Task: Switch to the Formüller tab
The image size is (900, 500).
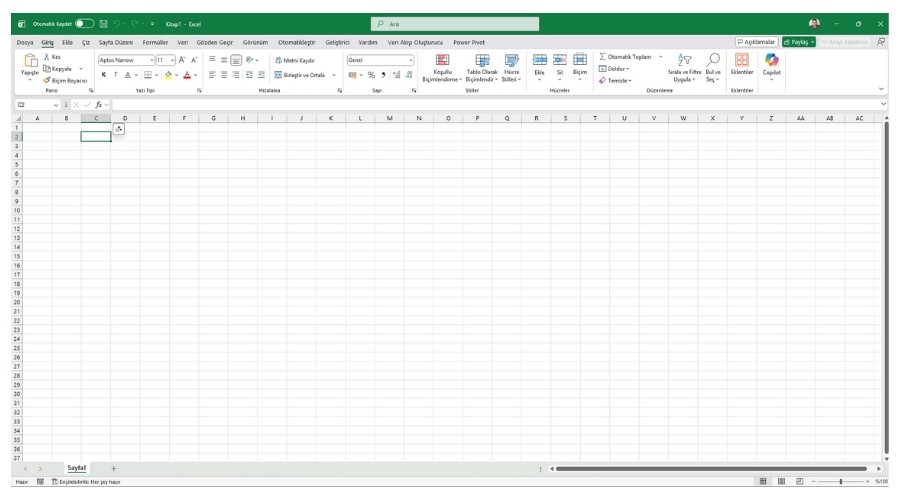Action: pos(155,42)
